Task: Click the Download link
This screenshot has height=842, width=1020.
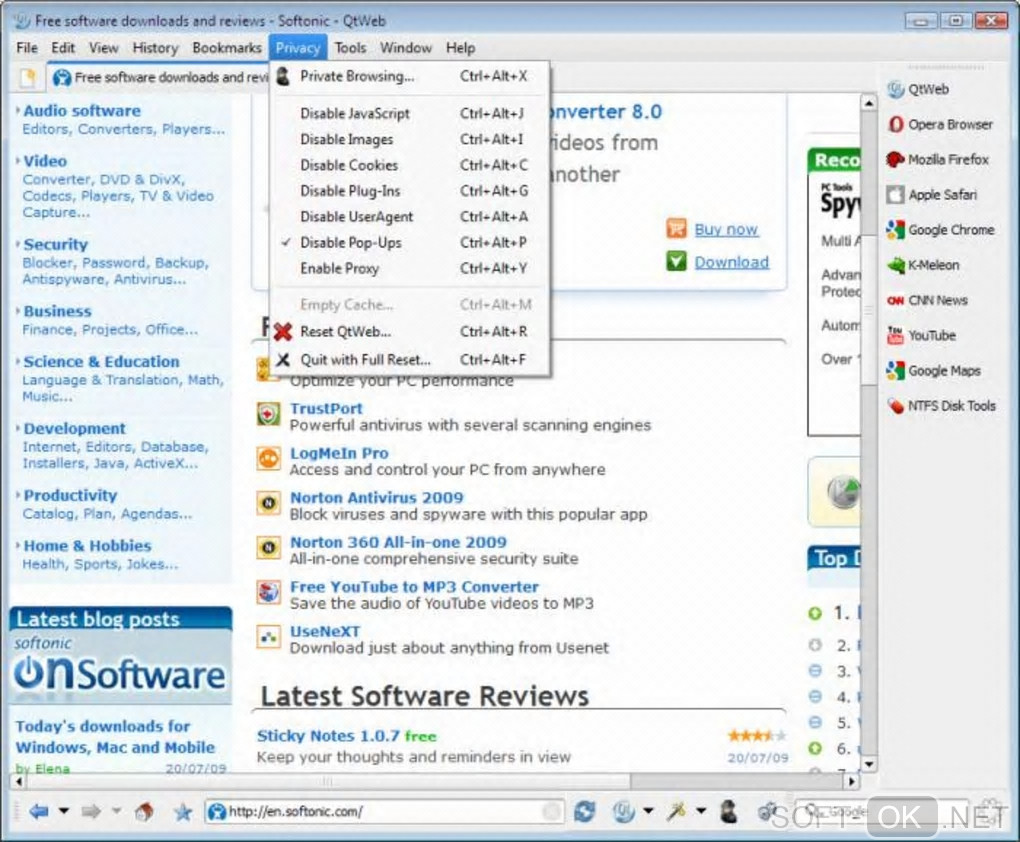Action: coord(731,262)
